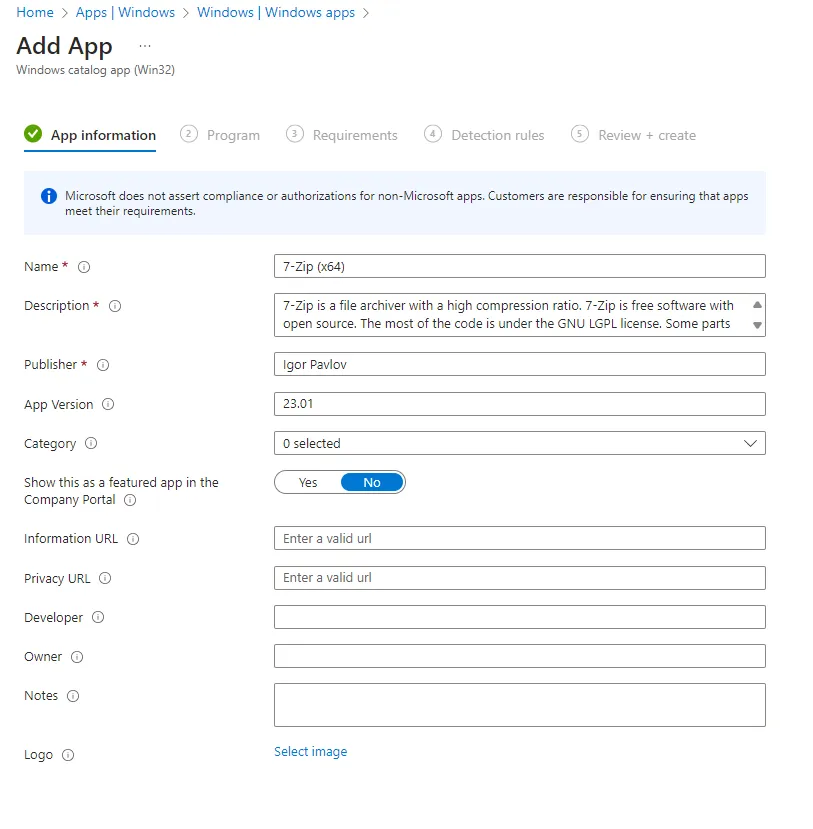Click the Information URL info icon
The width and height of the screenshot is (813, 829).
pos(133,539)
